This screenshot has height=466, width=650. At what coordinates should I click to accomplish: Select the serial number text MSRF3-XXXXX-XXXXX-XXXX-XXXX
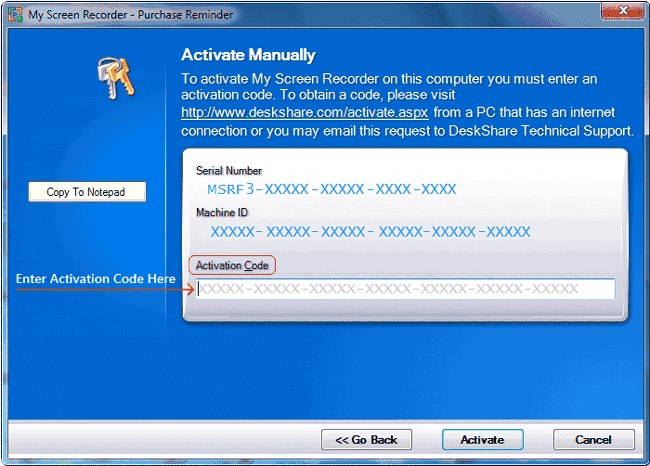332,189
